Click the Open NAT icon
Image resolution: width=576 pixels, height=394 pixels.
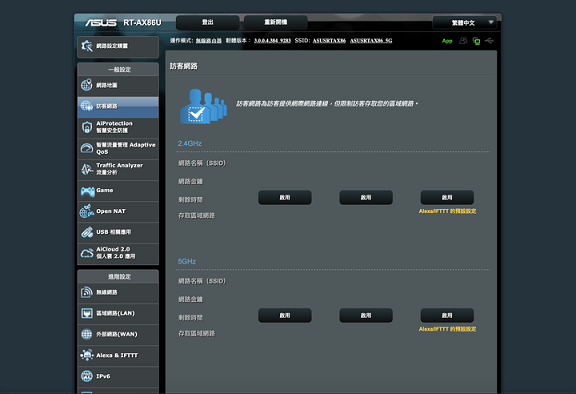coord(87,211)
